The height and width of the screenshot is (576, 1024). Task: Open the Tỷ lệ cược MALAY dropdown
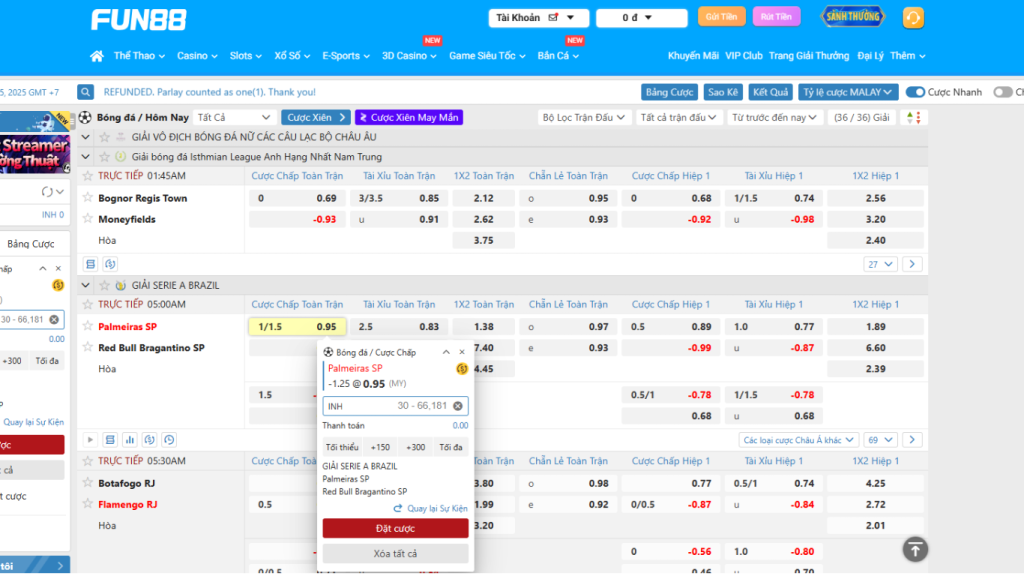point(847,92)
